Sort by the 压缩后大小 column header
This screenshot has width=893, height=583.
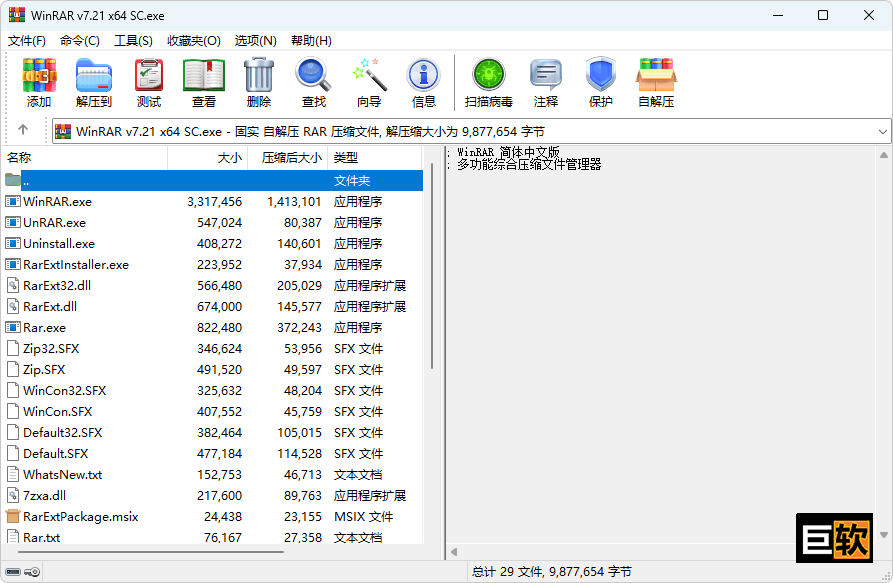[288, 158]
